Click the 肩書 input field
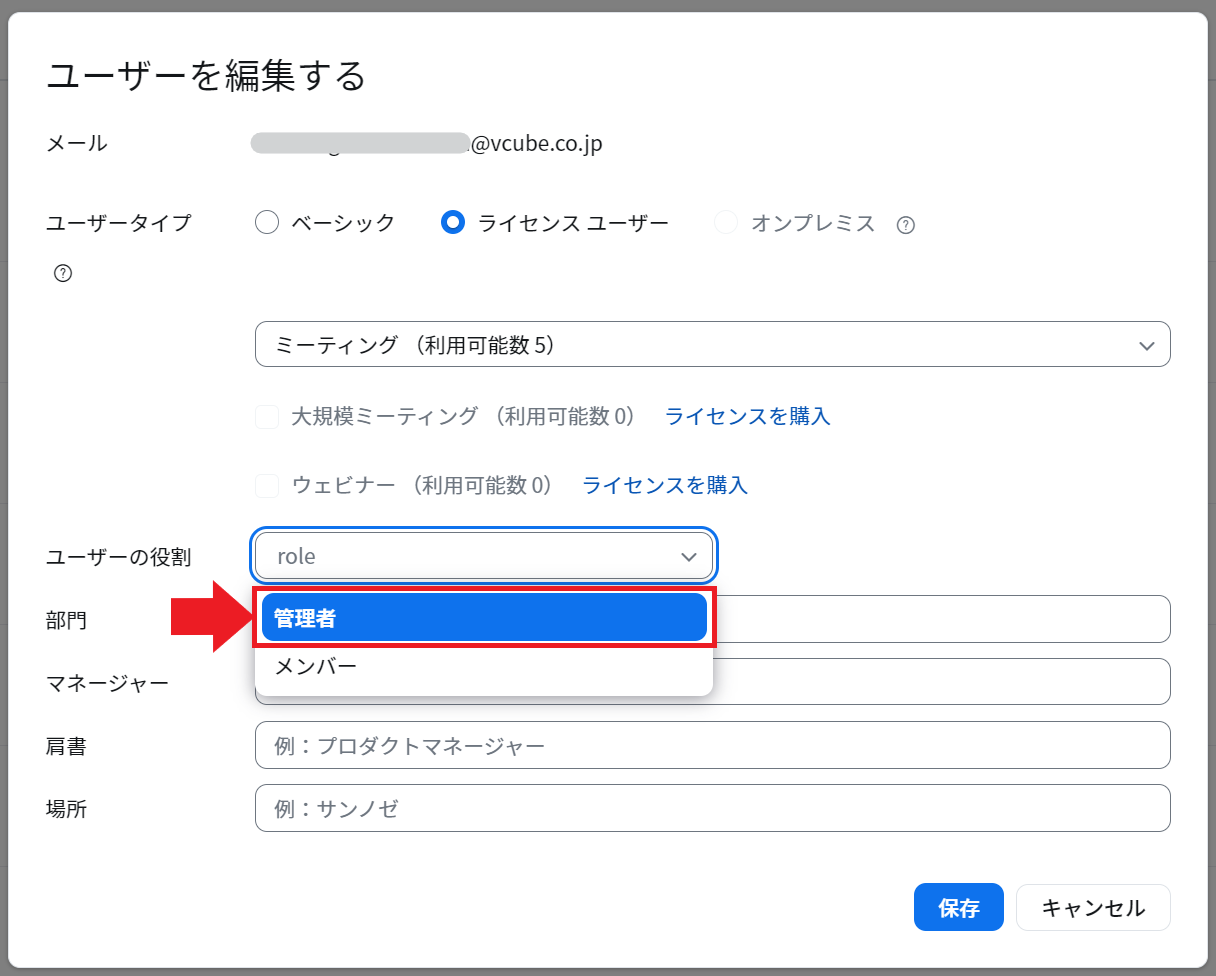Image resolution: width=1216 pixels, height=976 pixels. [713, 745]
